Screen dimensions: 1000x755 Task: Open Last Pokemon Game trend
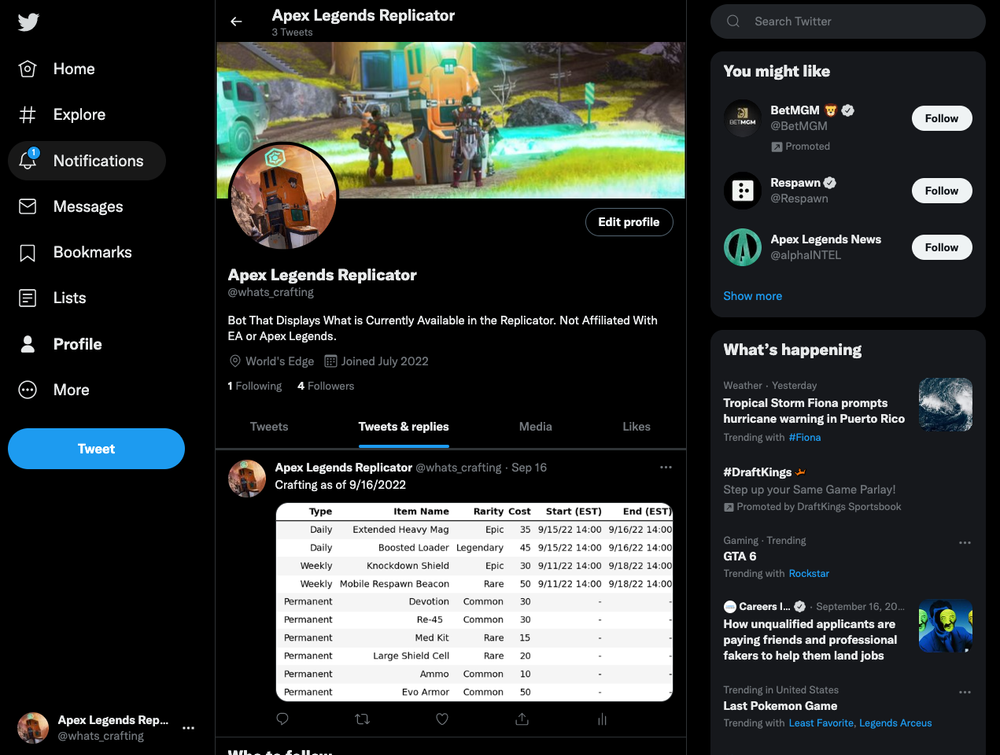(780, 706)
